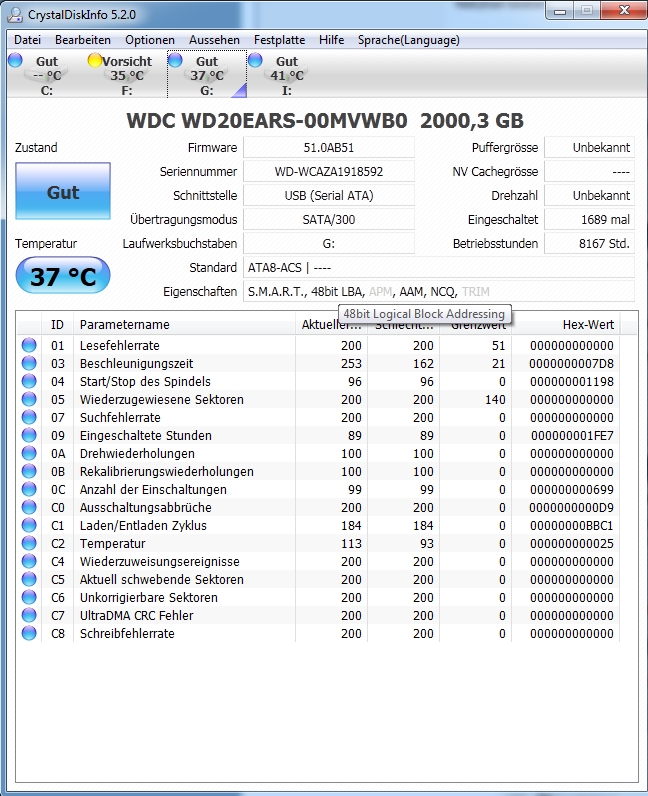Image resolution: width=648 pixels, height=796 pixels.
Task: Click the blue Gut health status button
Action: (63, 191)
